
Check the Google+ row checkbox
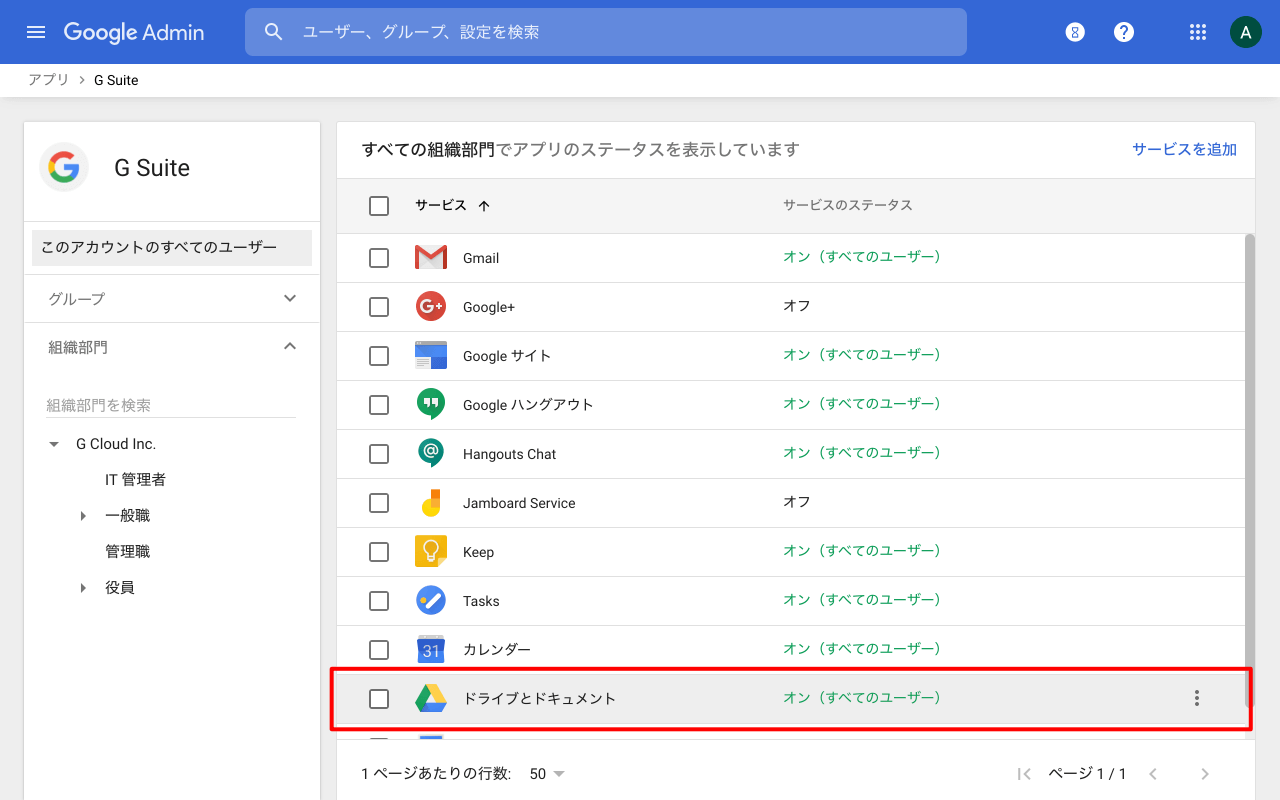[379, 307]
